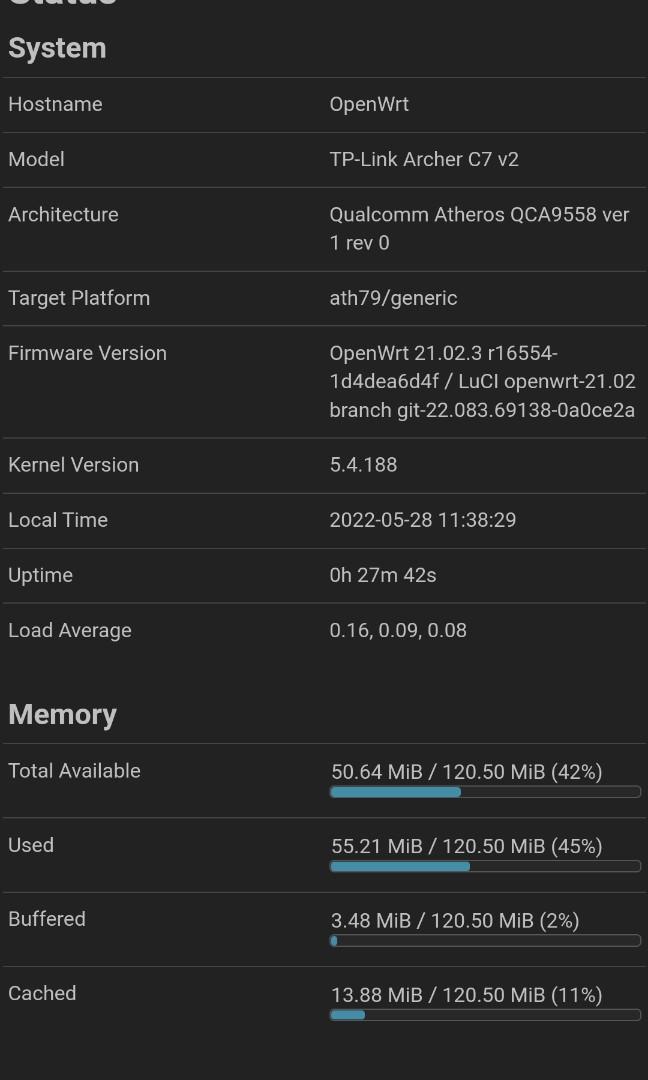The height and width of the screenshot is (1080, 648).
Task: Click the ath79/generic target platform value
Action: [x=393, y=298]
